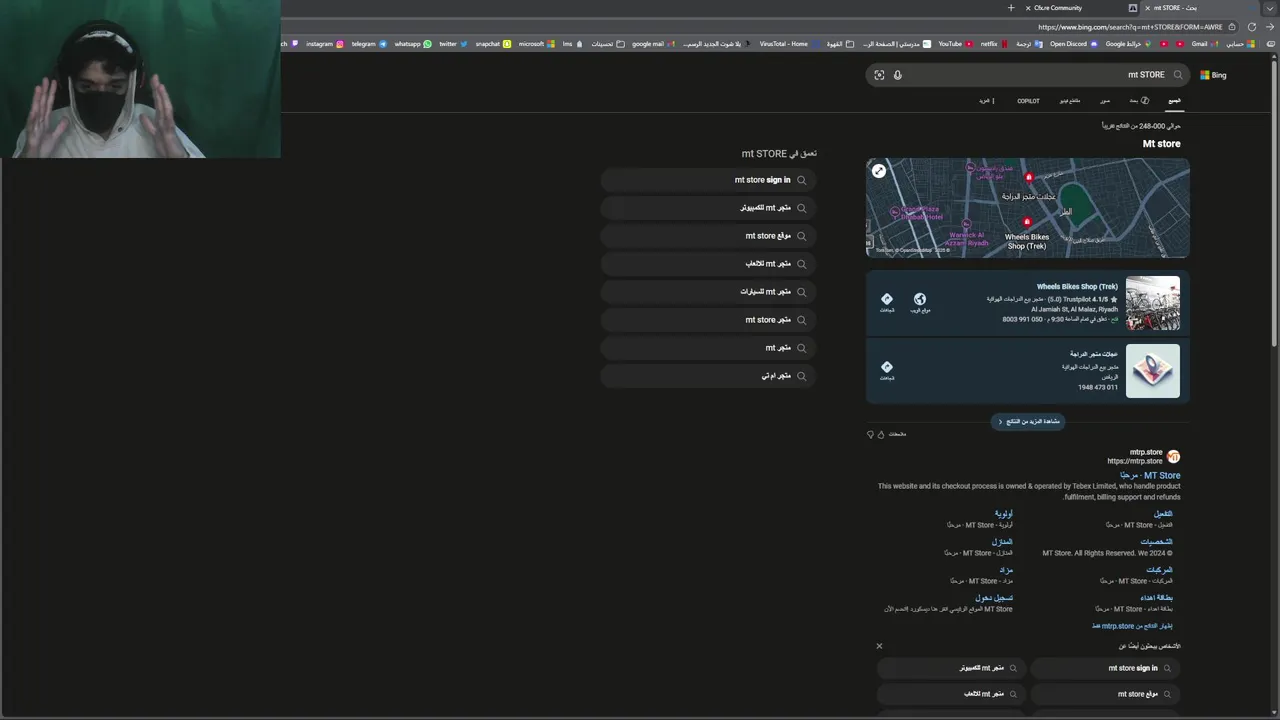Open lms bookmark
Viewport: 1280px width, 720px height.
click(573, 44)
